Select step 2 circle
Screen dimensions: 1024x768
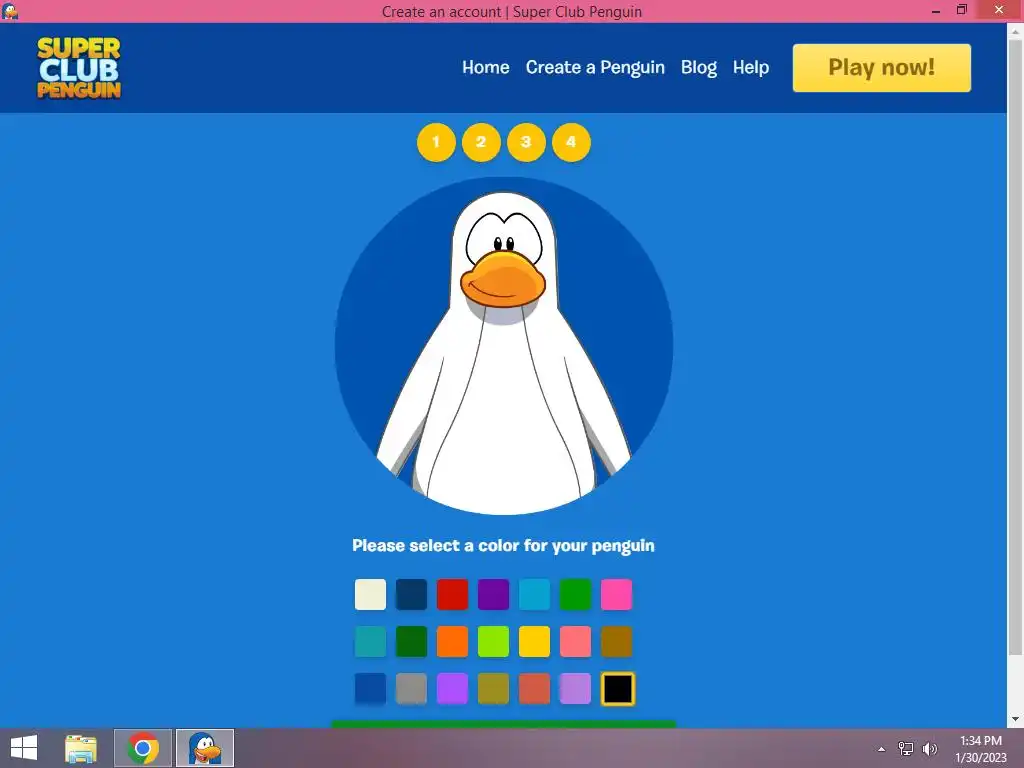tap(481, 142)
